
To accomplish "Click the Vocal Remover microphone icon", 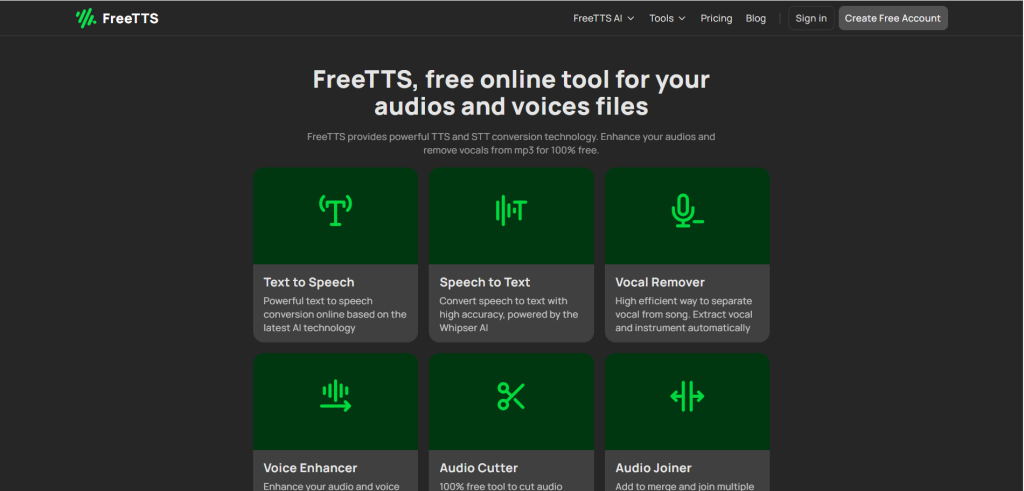I will pyautogui.click(x=687, y=210).
